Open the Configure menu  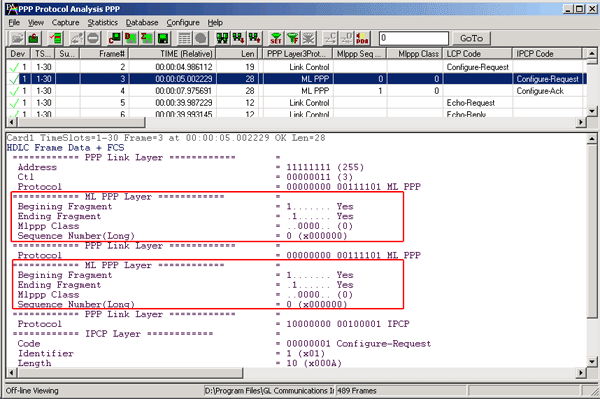(x=183, y=23)
